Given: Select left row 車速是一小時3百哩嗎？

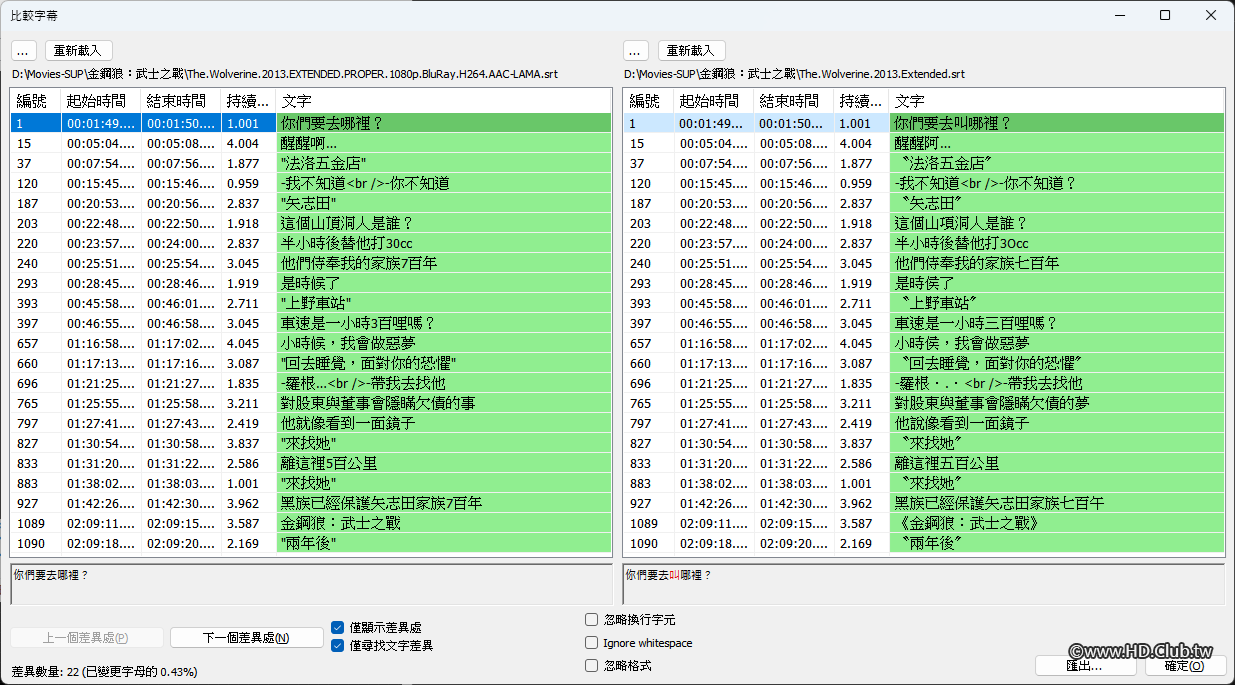Looking at the screenshot, I should click(311, 323).
